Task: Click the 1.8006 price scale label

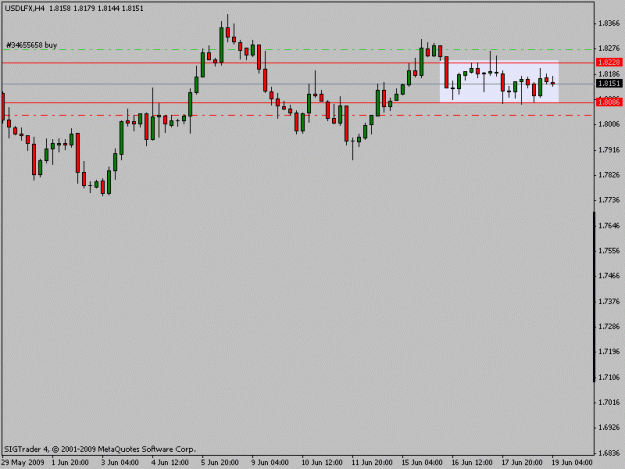Action: pos(609,124)
